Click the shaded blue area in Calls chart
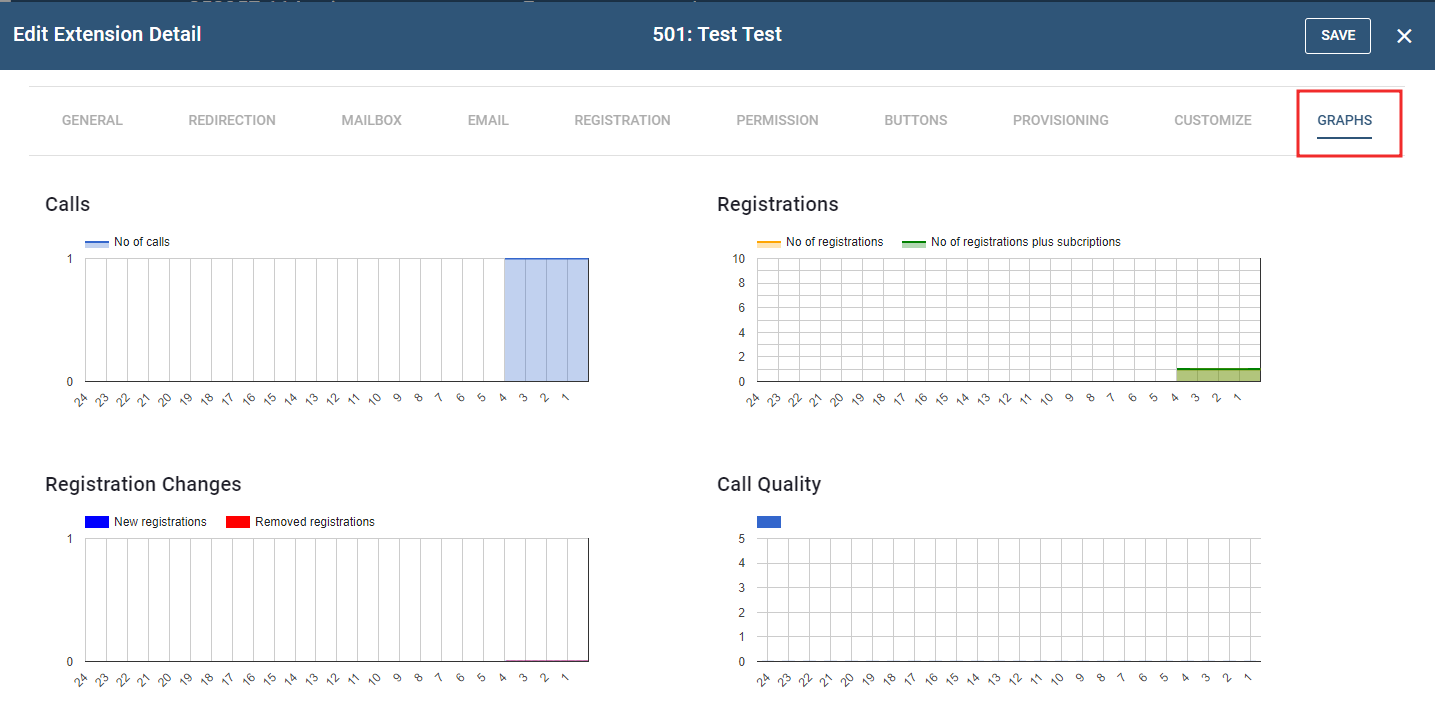Viewport: 1435px width, 718px height. point(546,320)
